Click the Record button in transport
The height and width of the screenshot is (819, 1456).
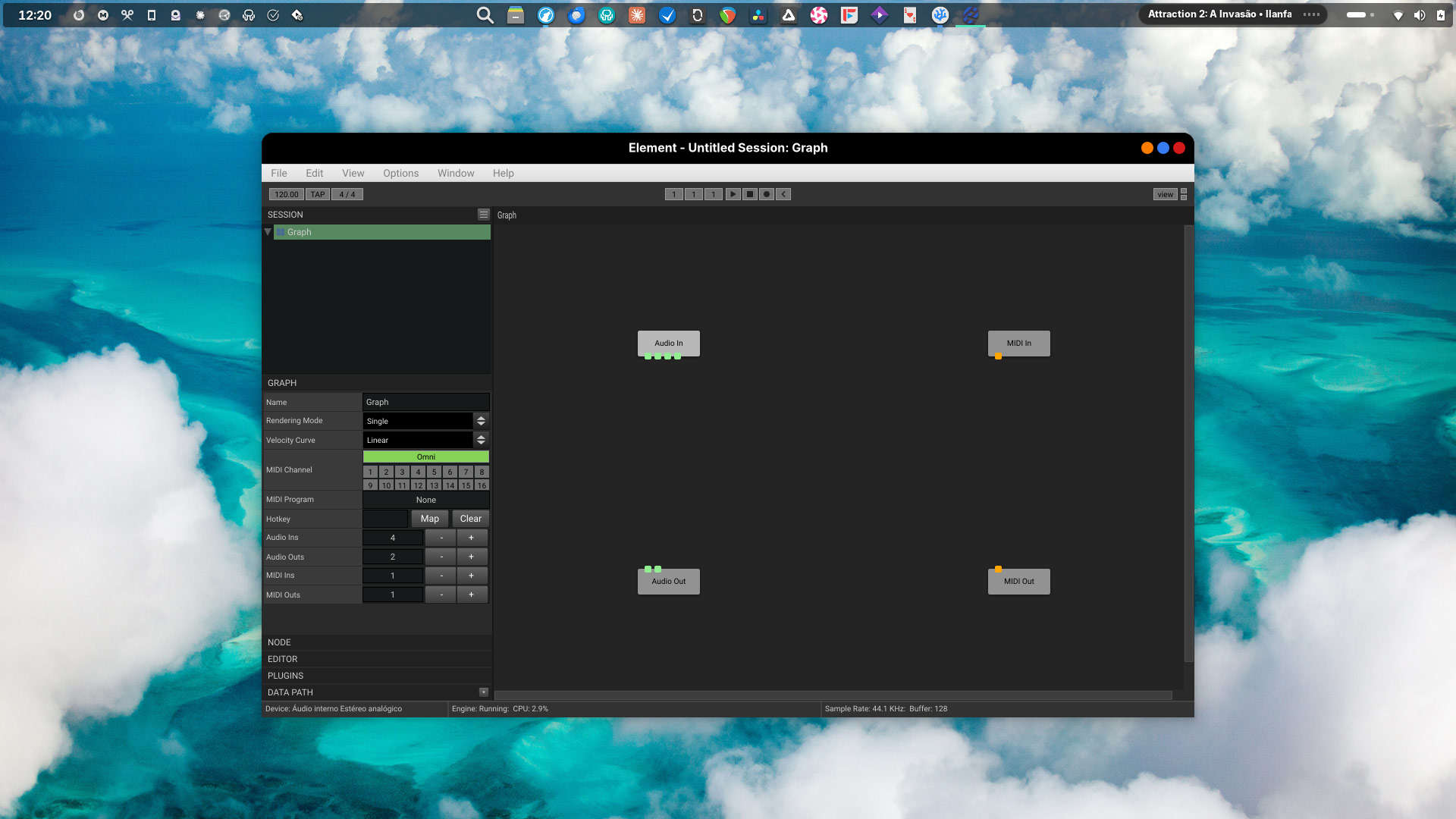click(767, 194)
